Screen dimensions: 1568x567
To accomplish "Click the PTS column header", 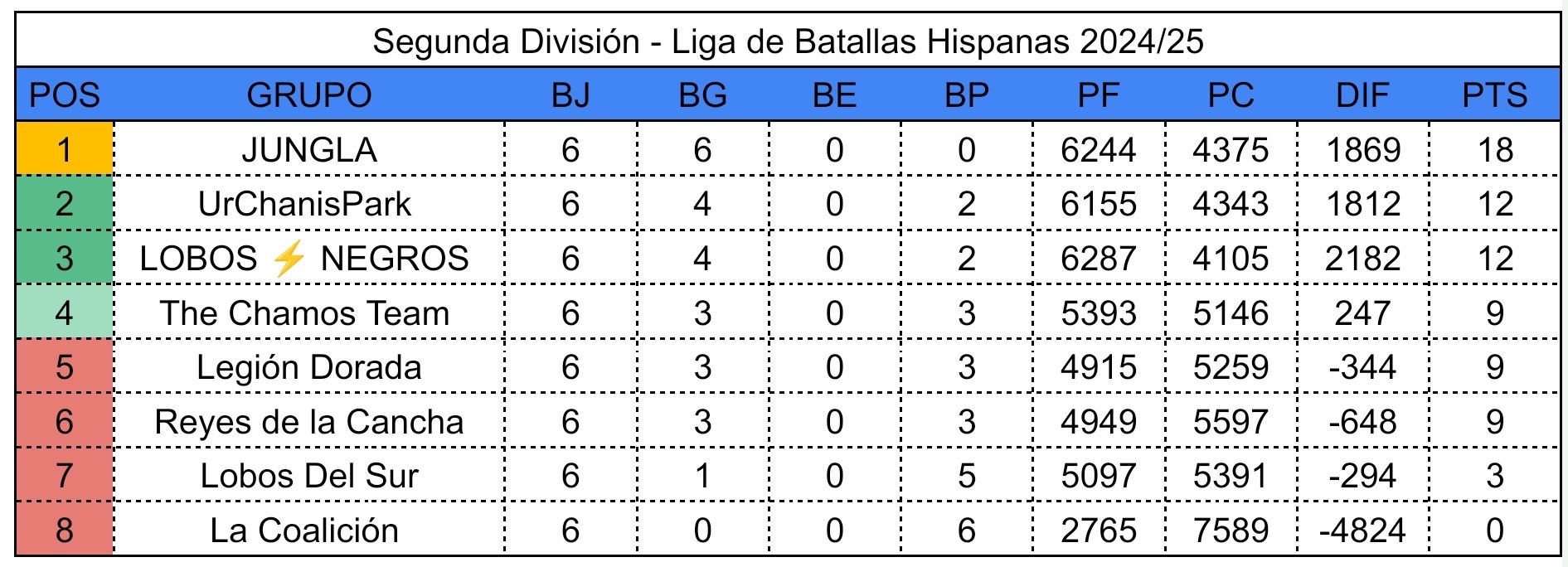I will [x=1494, y=94].
